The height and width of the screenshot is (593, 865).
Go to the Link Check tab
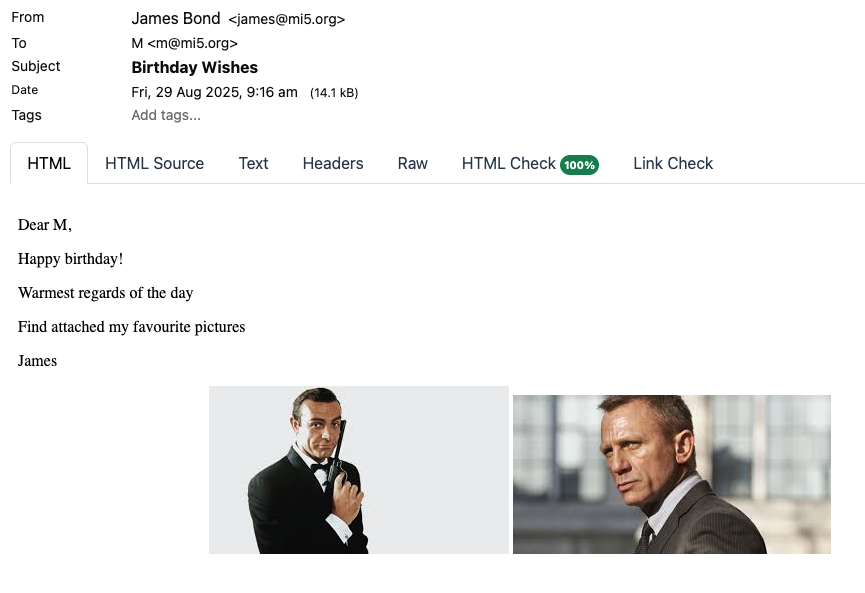[x=673, y=163]
